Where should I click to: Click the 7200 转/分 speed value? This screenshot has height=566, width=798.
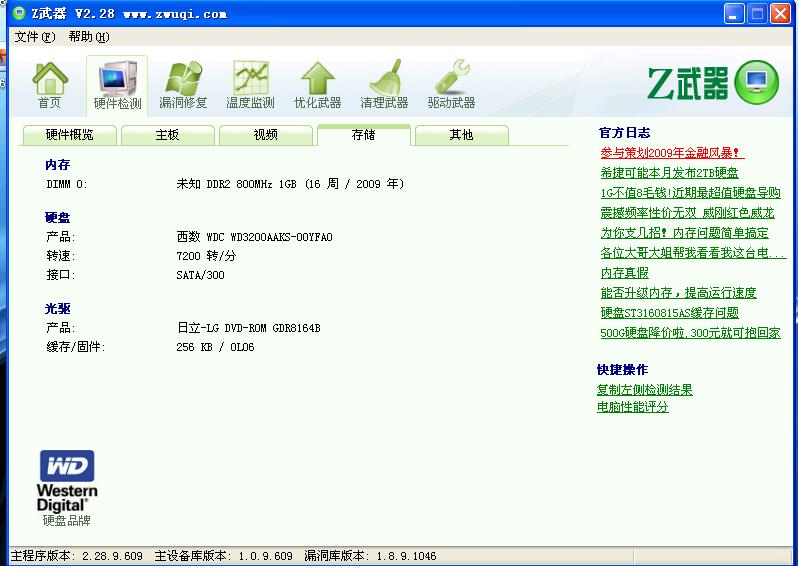pos(206,256)
